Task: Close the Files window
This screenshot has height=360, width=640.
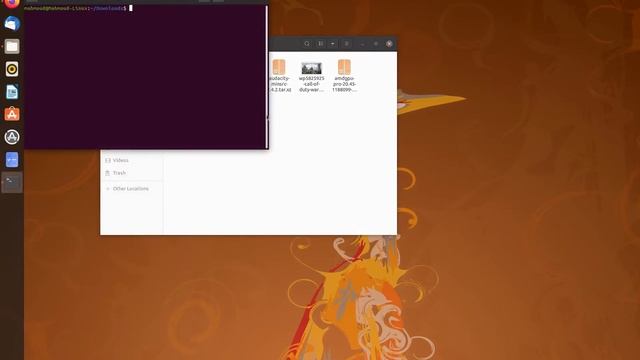Action: (389, 44)
